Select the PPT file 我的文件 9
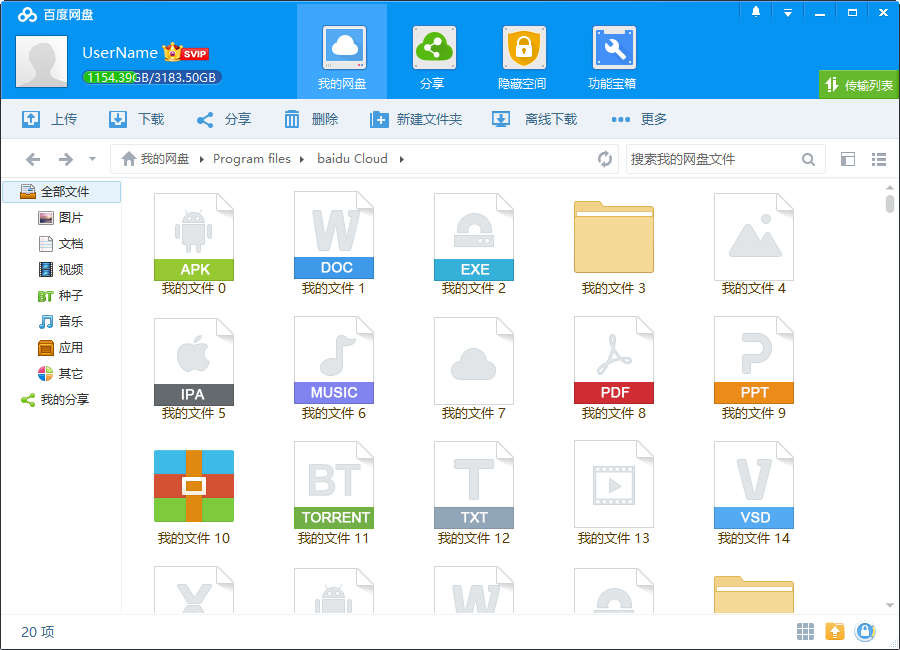 point(754,369)
